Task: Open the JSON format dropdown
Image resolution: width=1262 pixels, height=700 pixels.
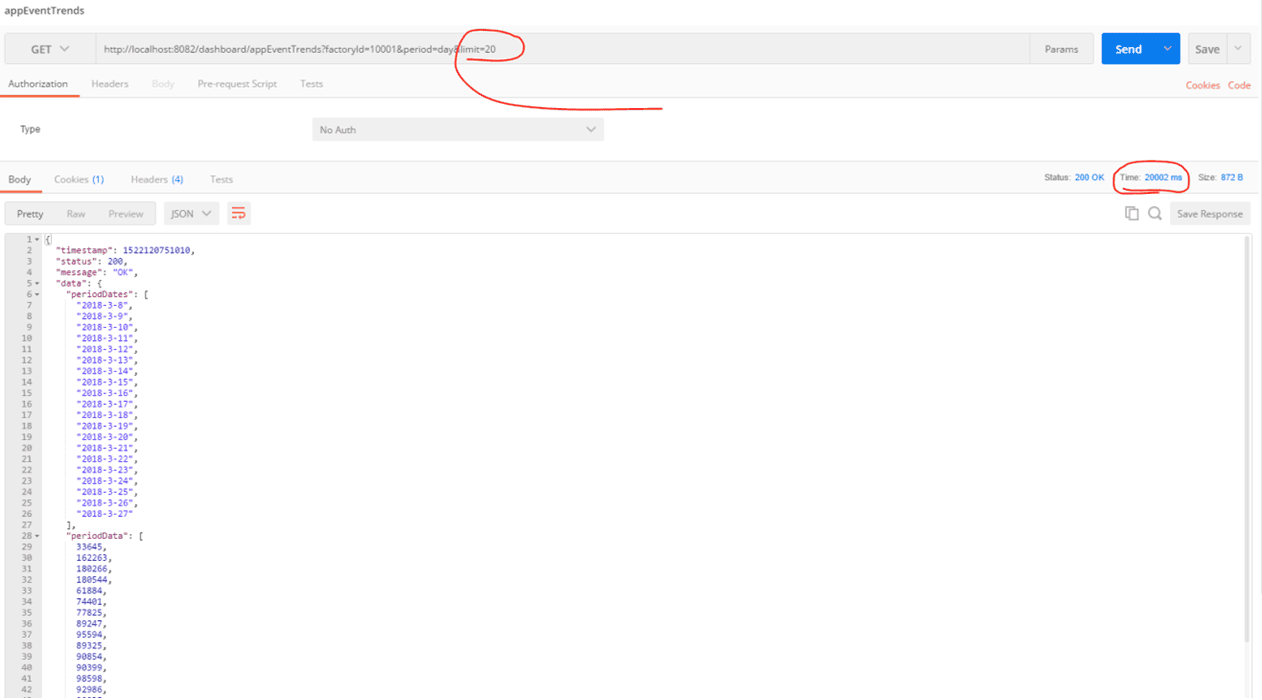Action: (191, 213)
